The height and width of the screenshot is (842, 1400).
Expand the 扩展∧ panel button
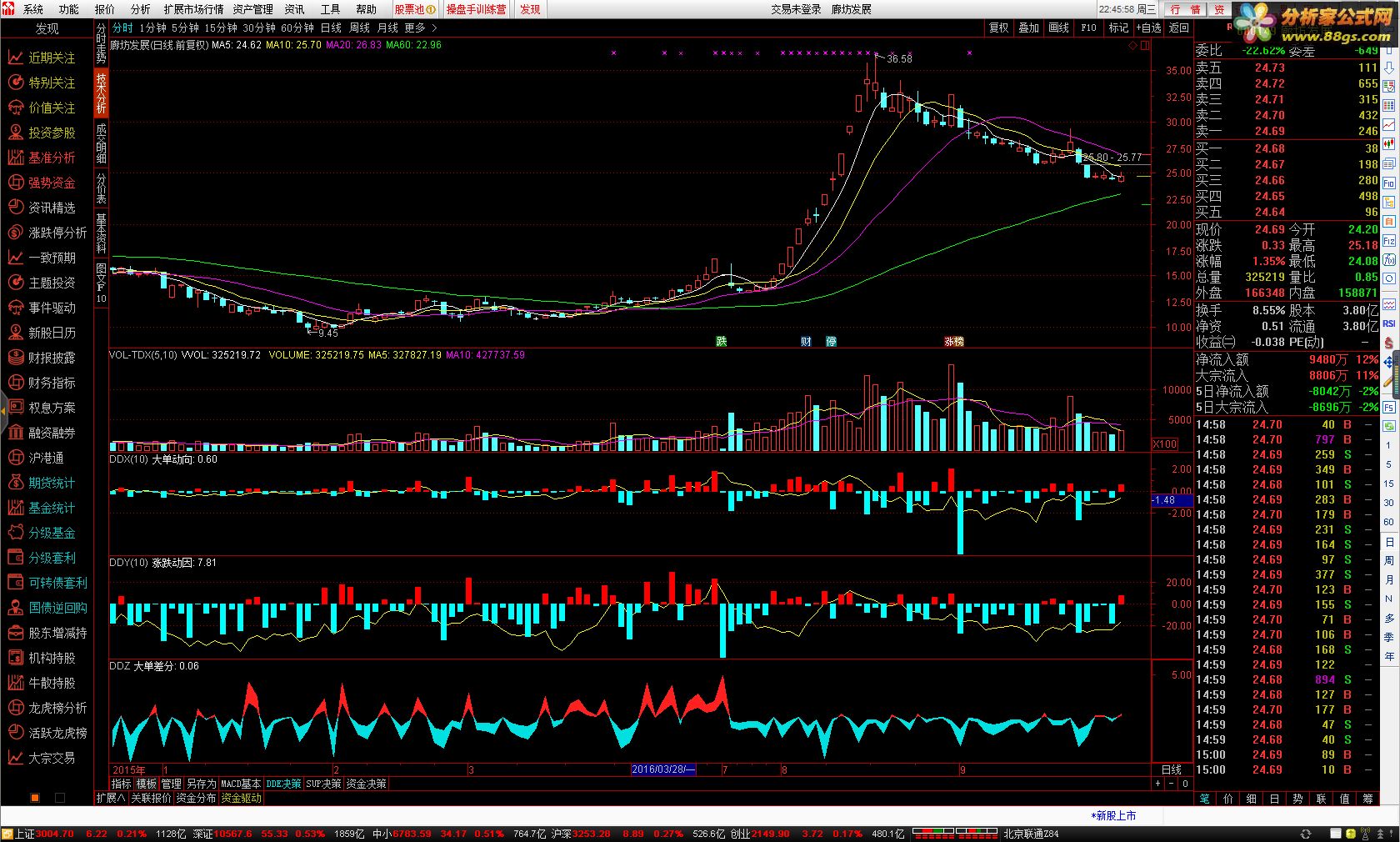point(110,798)
